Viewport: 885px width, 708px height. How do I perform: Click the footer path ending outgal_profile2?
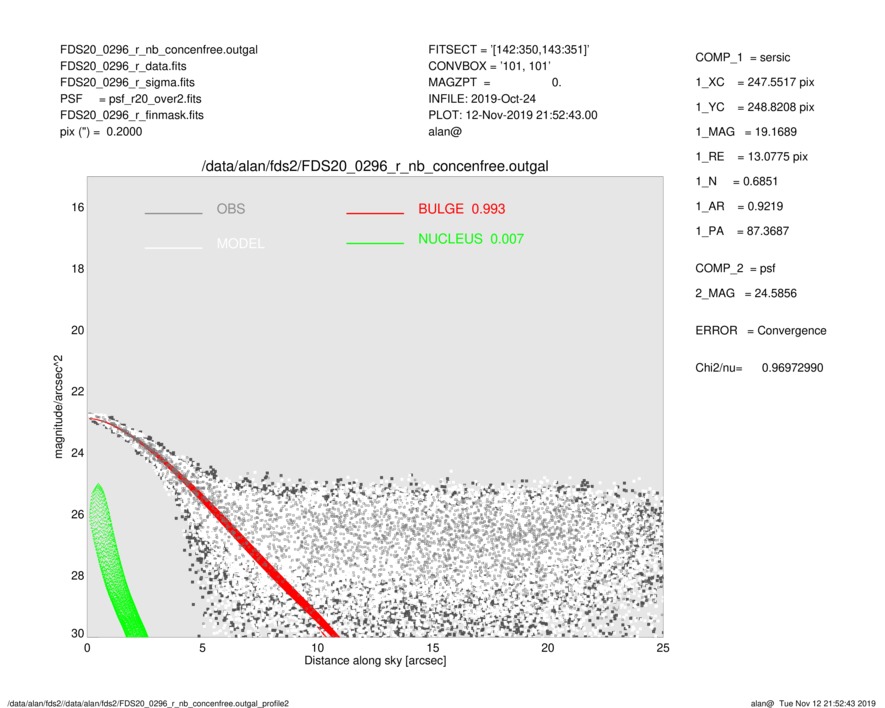pyautogui.click(x=148, y=703)
